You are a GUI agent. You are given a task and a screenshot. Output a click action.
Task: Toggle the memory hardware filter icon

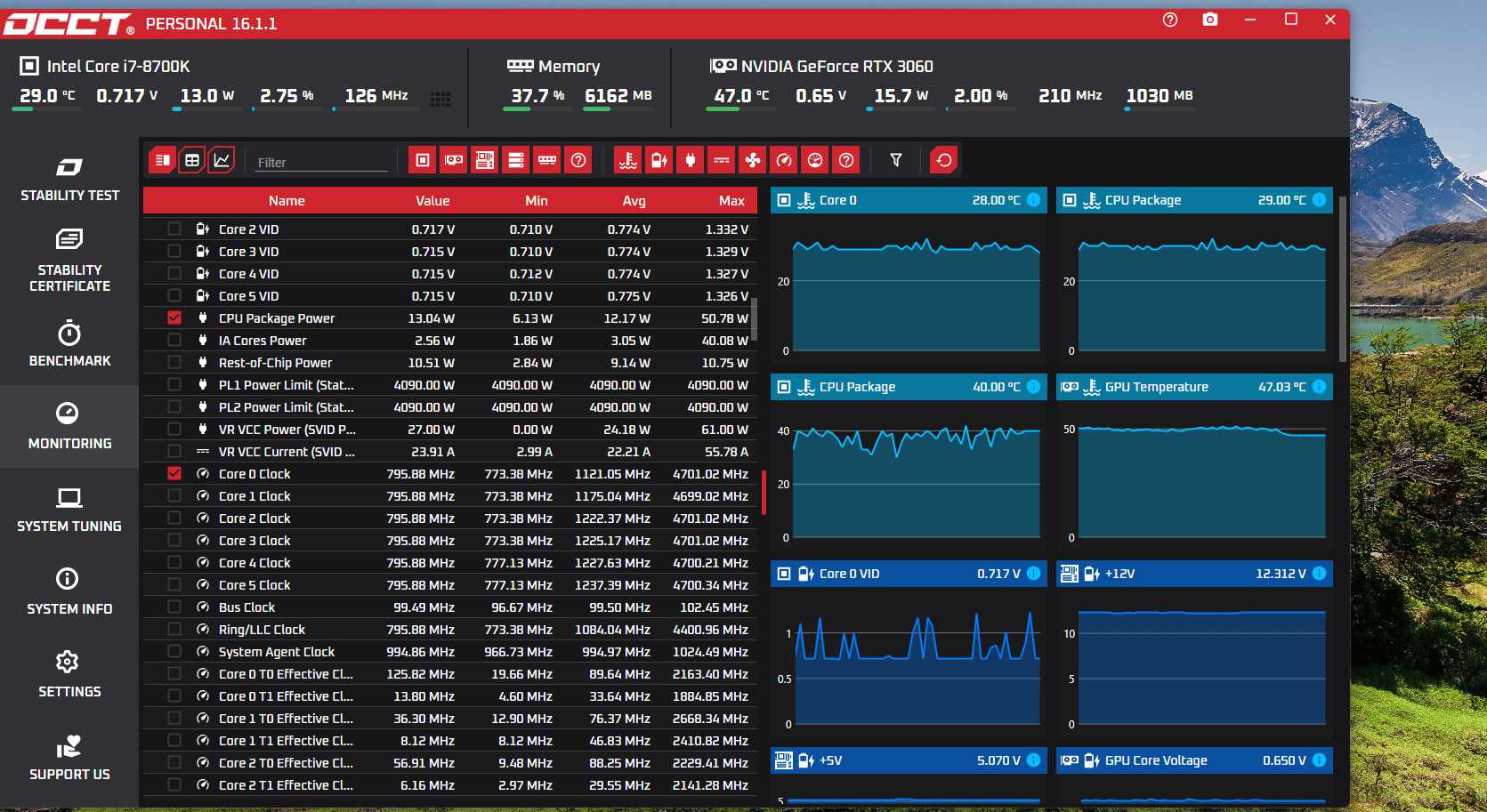(547, 160)
